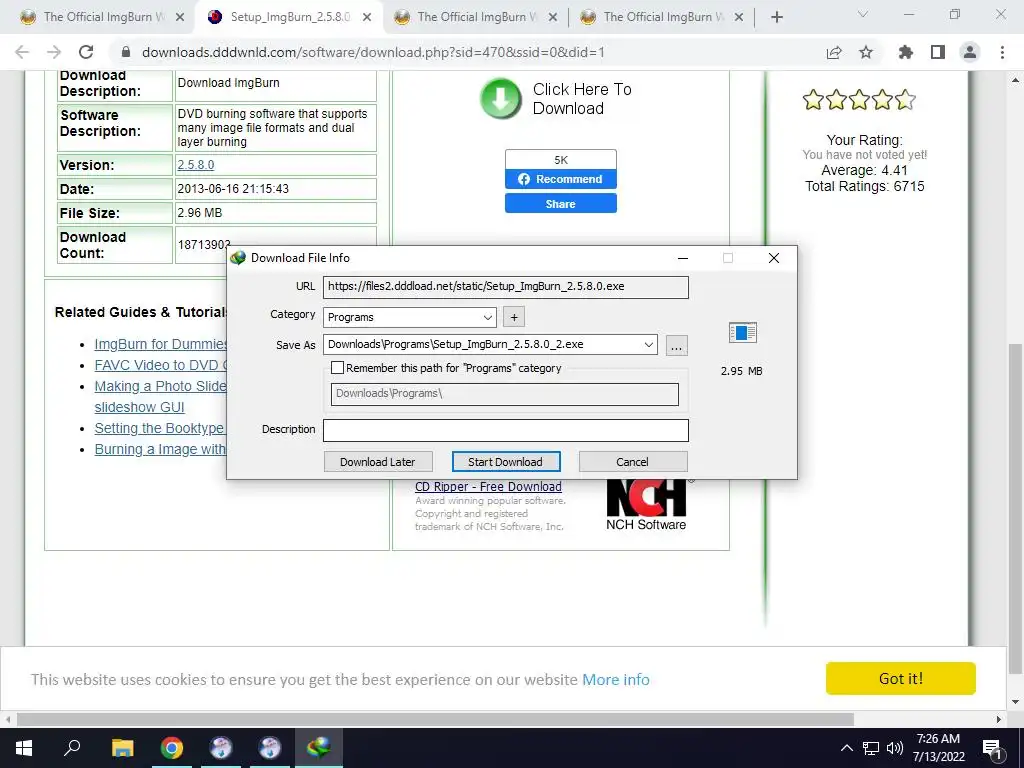This screenshot has height=768, width=1024.
Task: Click the browser back arrow
Action: [22, 52]
